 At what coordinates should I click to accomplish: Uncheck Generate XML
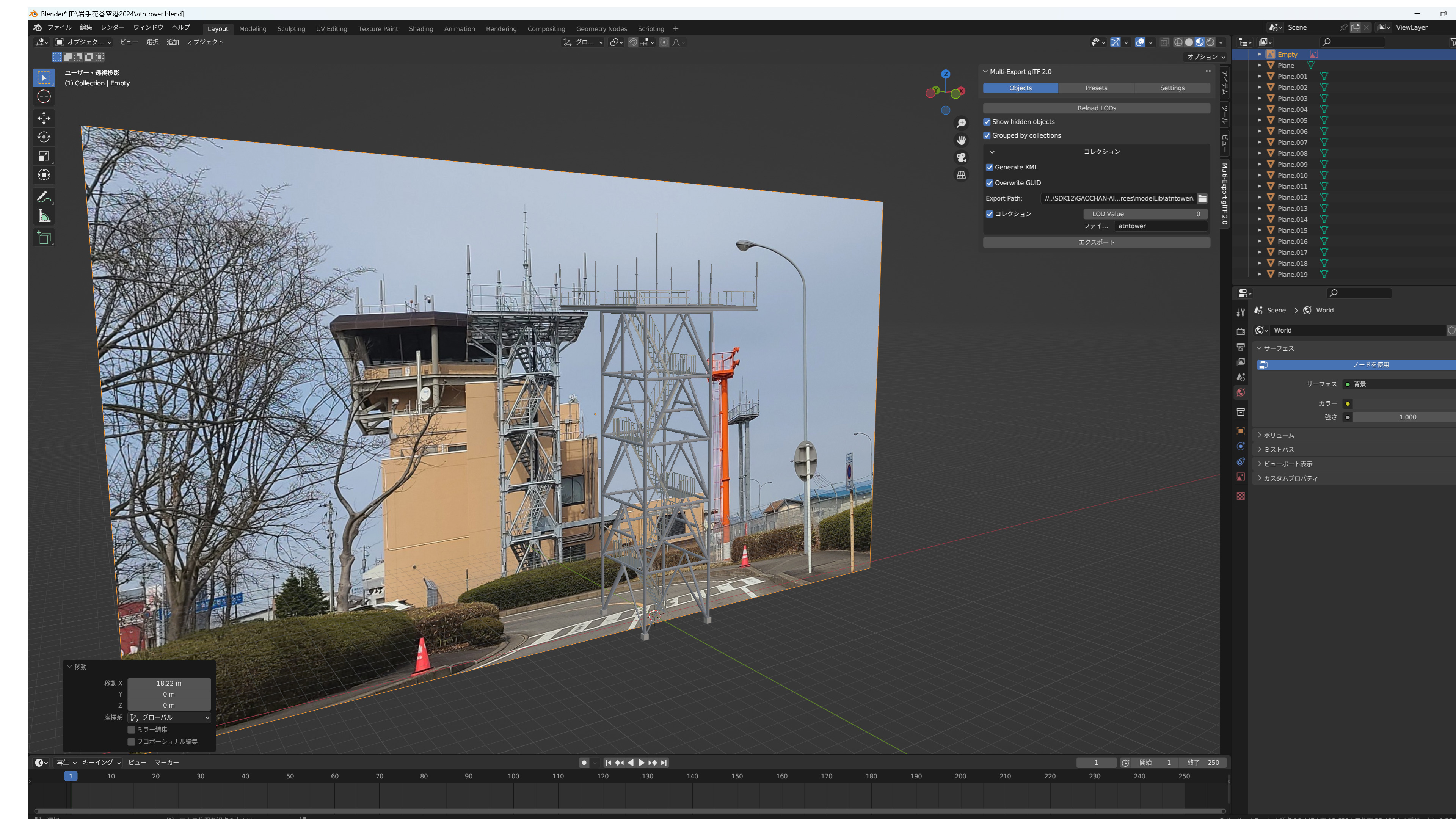coord(990,167)
